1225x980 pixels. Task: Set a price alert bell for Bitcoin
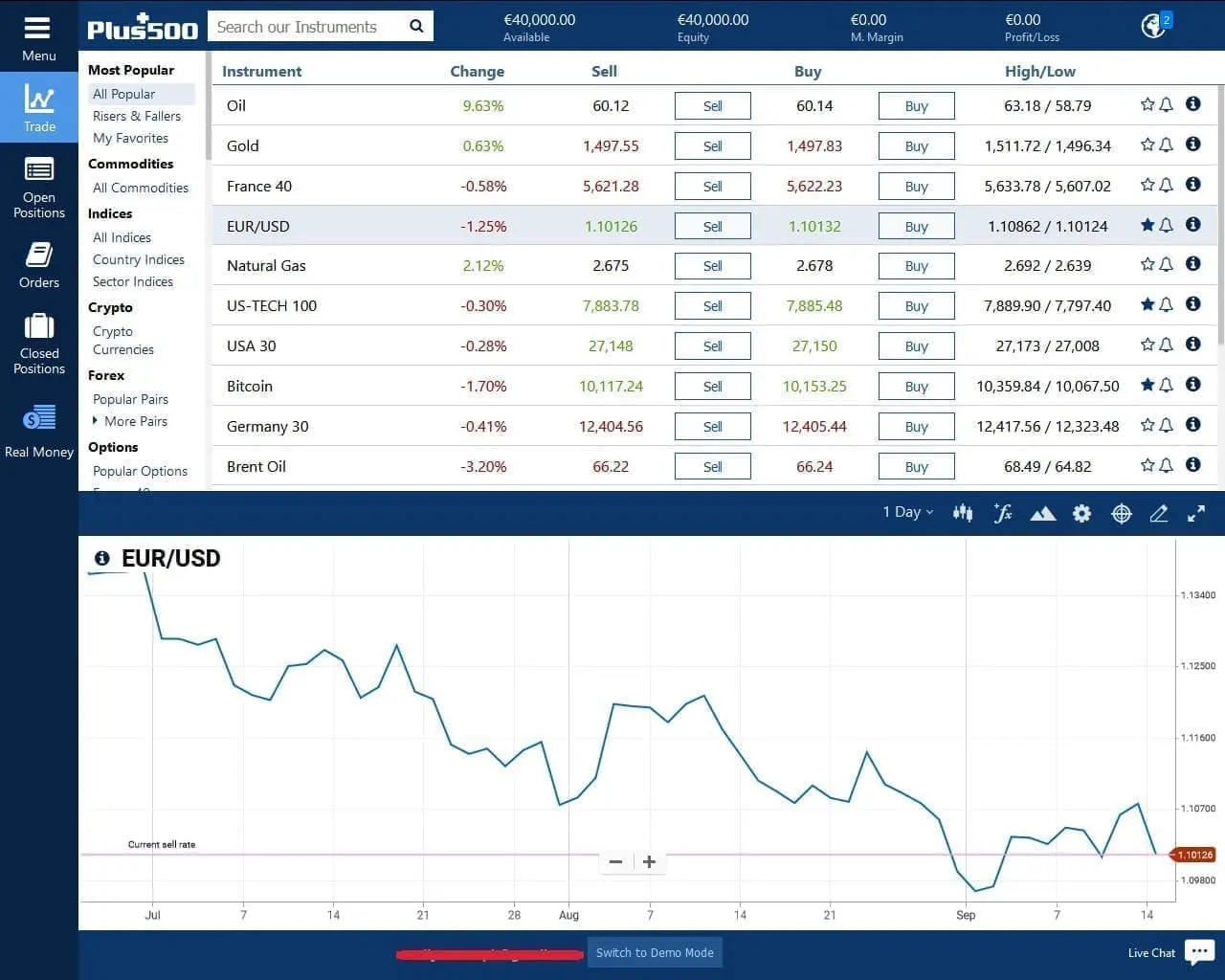coord(1167,385)
